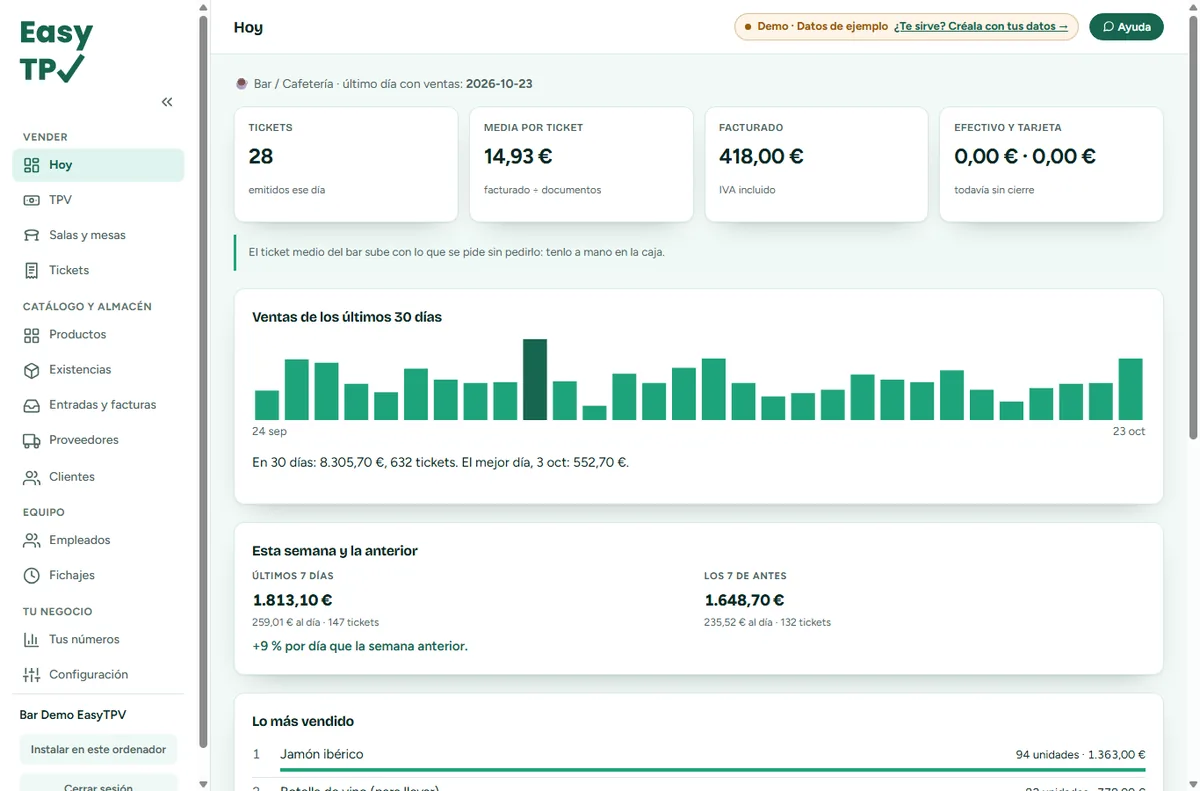Click the Hoy dashboard grid icon
Screen dimensions: 1200x791
pos(32,165)
